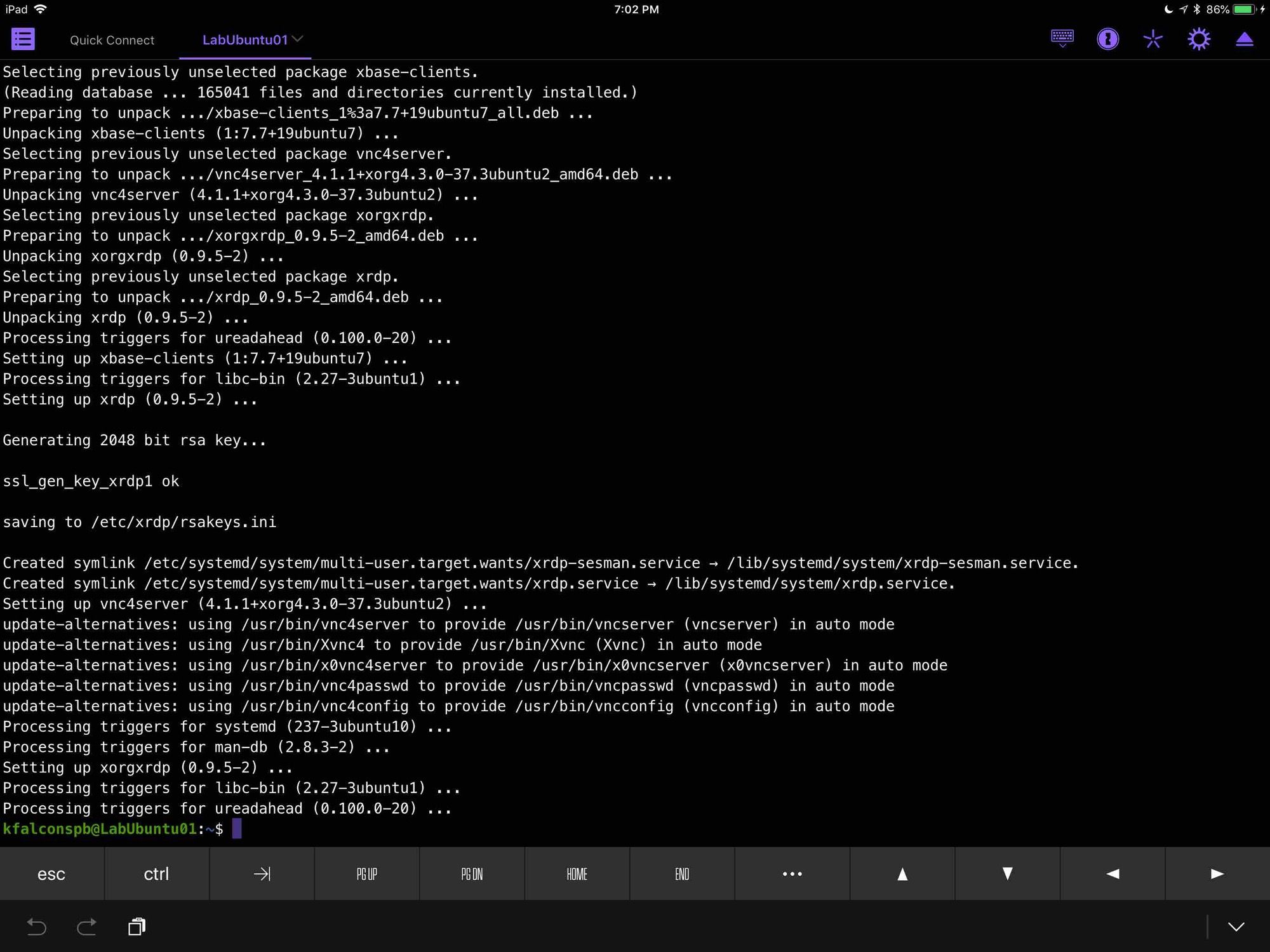Click the Do Not Disturb moon icon
This screenshot has height=952, width=1270.
(x=1168, y=10)
